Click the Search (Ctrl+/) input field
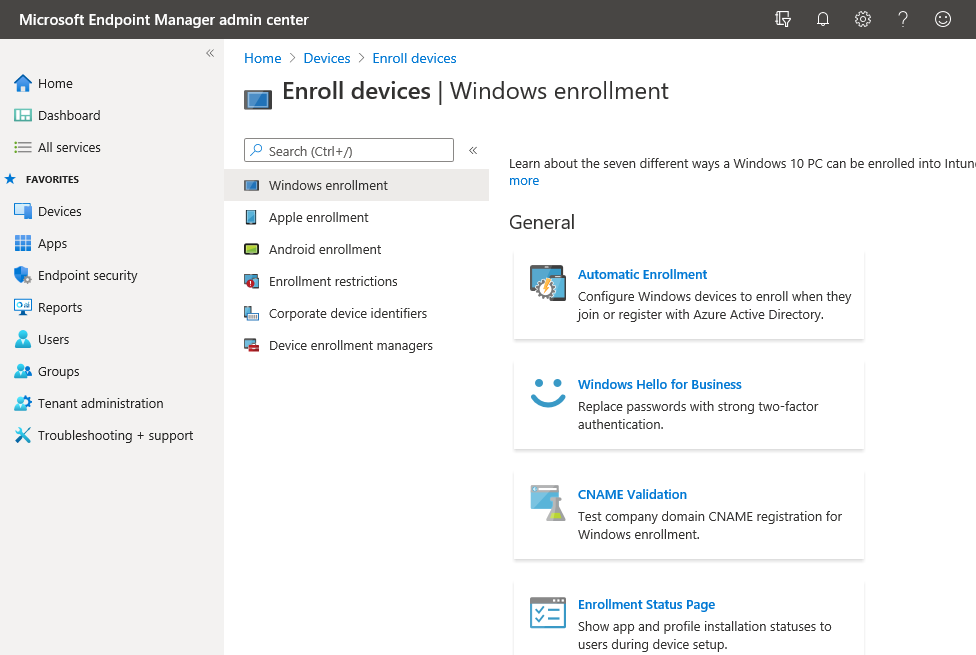This screenshot has height=655, width=976. [x=355, y=151]
